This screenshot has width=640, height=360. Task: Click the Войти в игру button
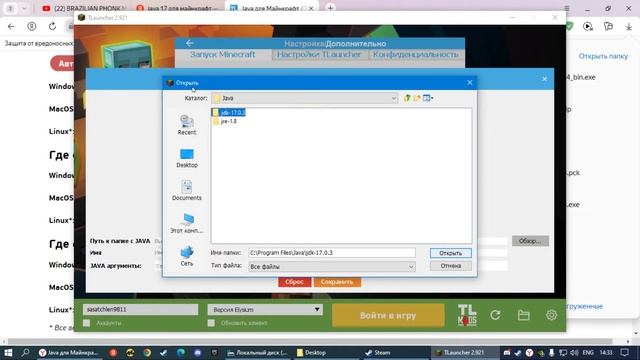[388, 316]
